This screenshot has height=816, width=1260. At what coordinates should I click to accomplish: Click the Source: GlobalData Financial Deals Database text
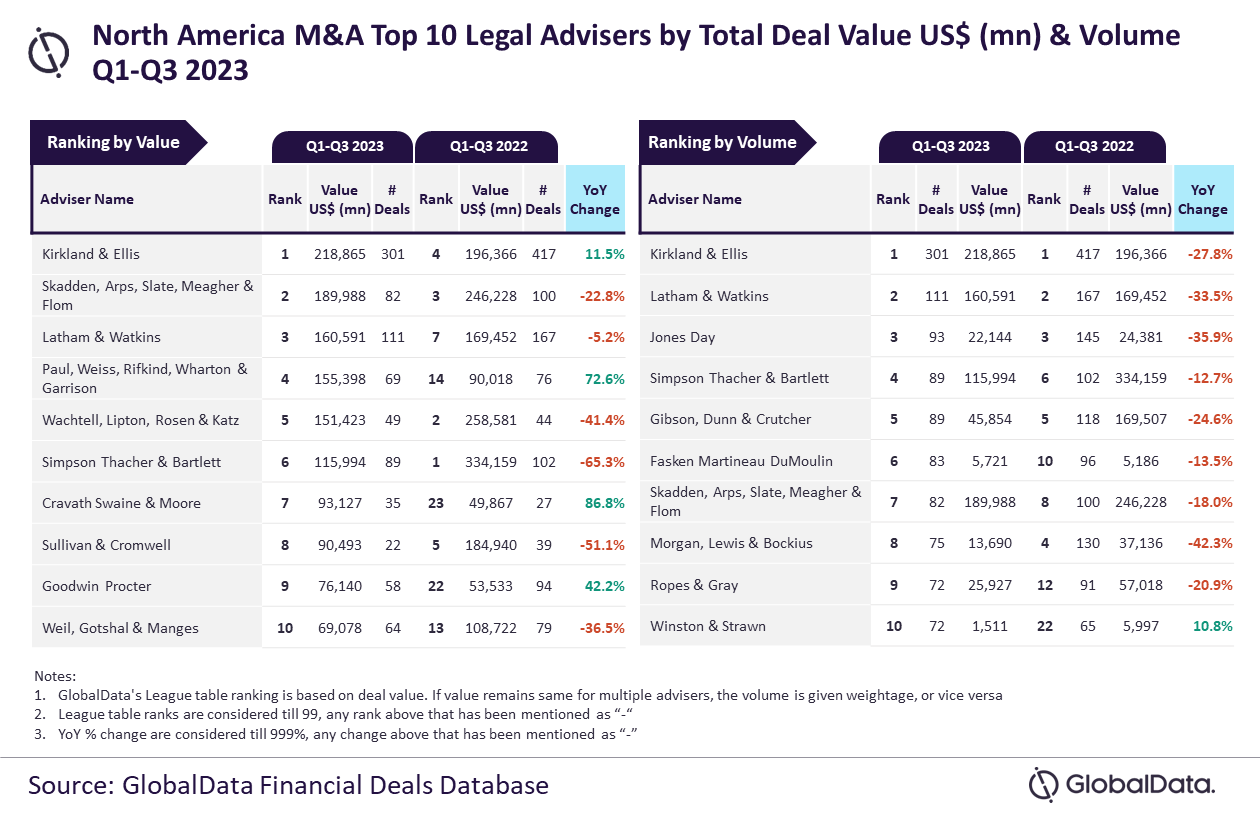[288, 784]
